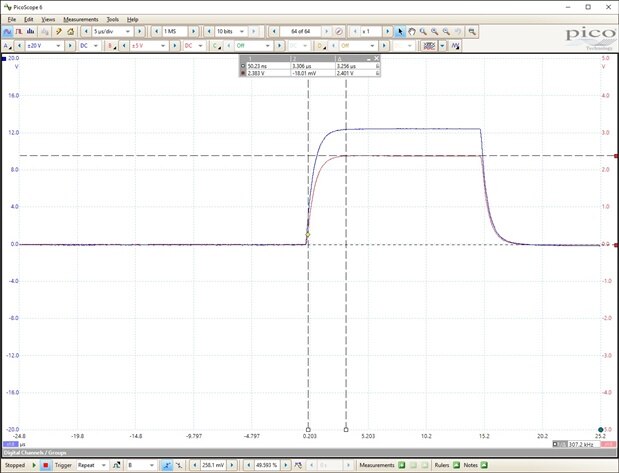
Task: Activate the pointer selection tool
Action: tap(400, 32)
